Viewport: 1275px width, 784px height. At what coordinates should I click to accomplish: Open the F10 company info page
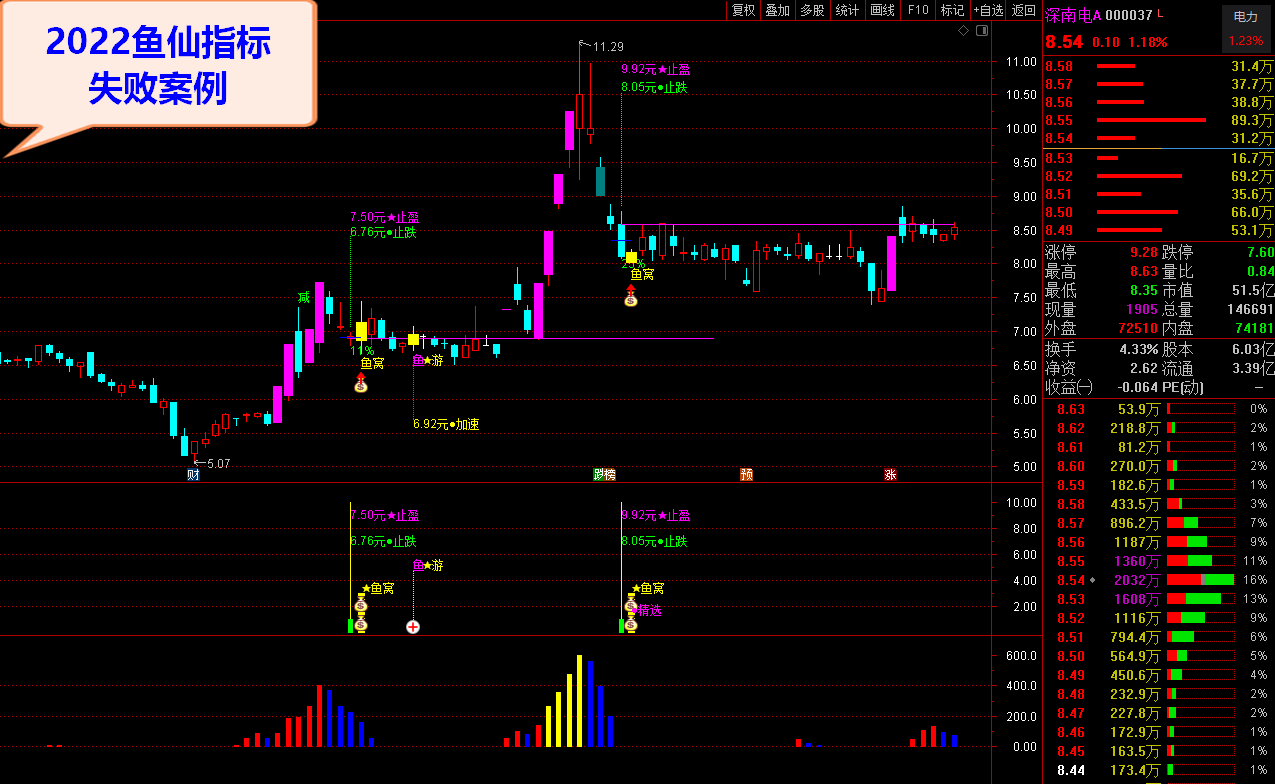pyautogui.click(x=917, y=10)
